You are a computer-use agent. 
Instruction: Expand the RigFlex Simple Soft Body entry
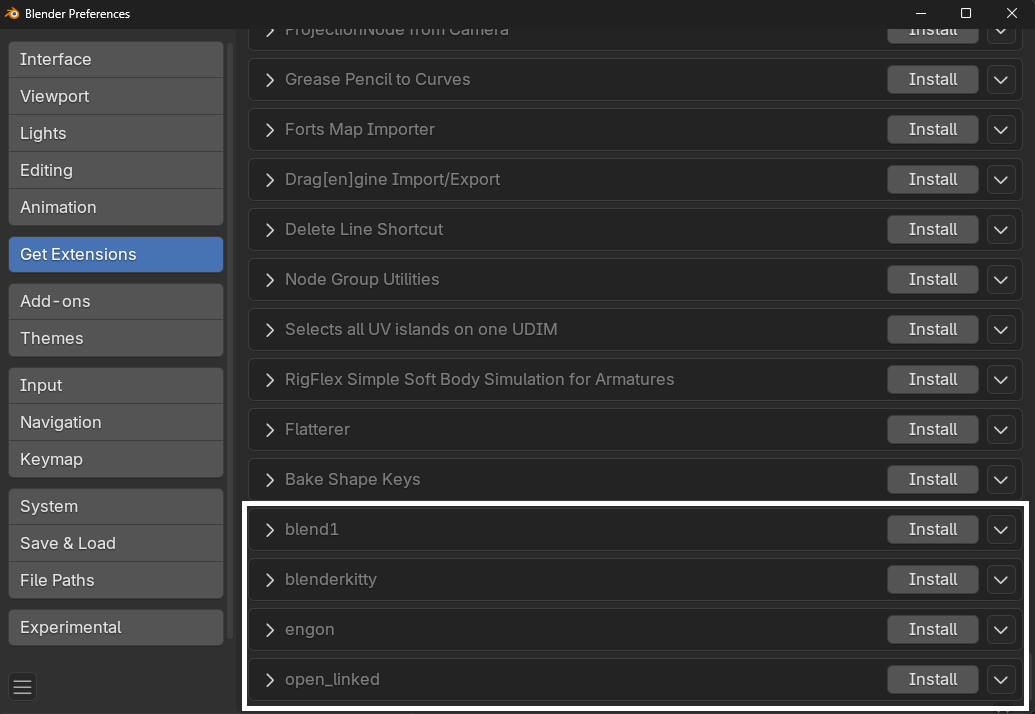(268, 379)
